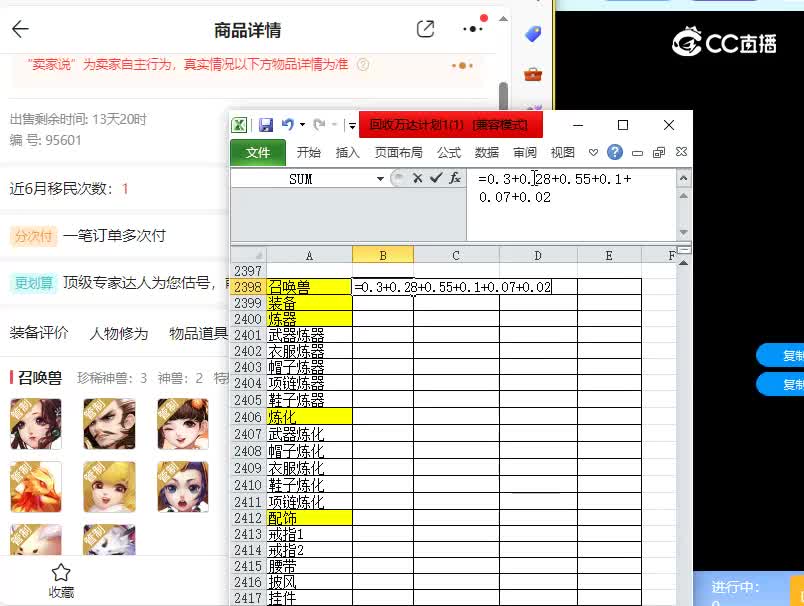Click the Enter checkmark icon on formula bar
Screen dimensions: 804x606
[x=433, y=177]
